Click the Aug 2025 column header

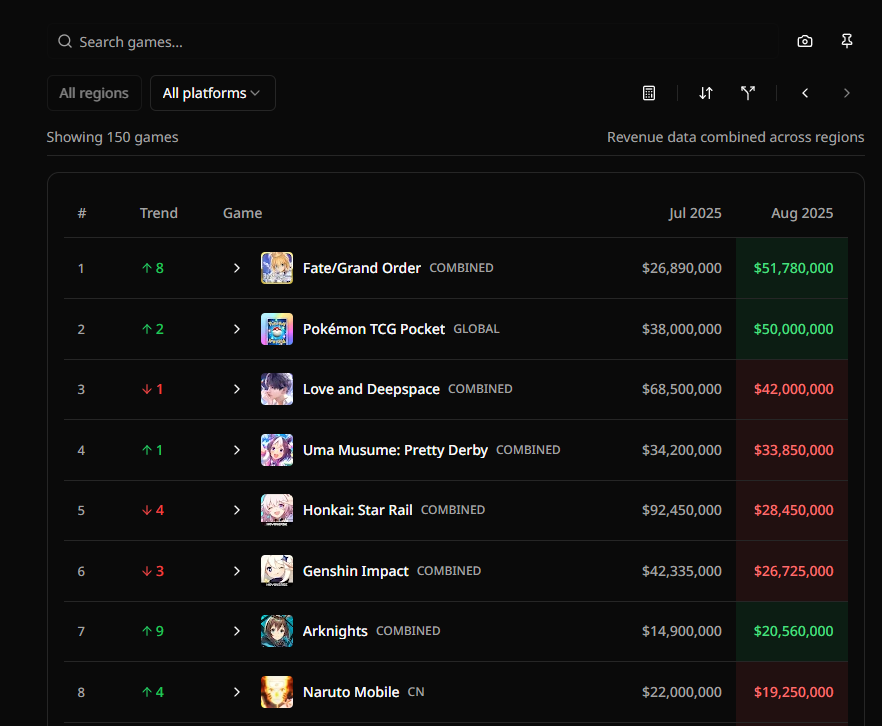pyautogui.click(x=802, y=213)
